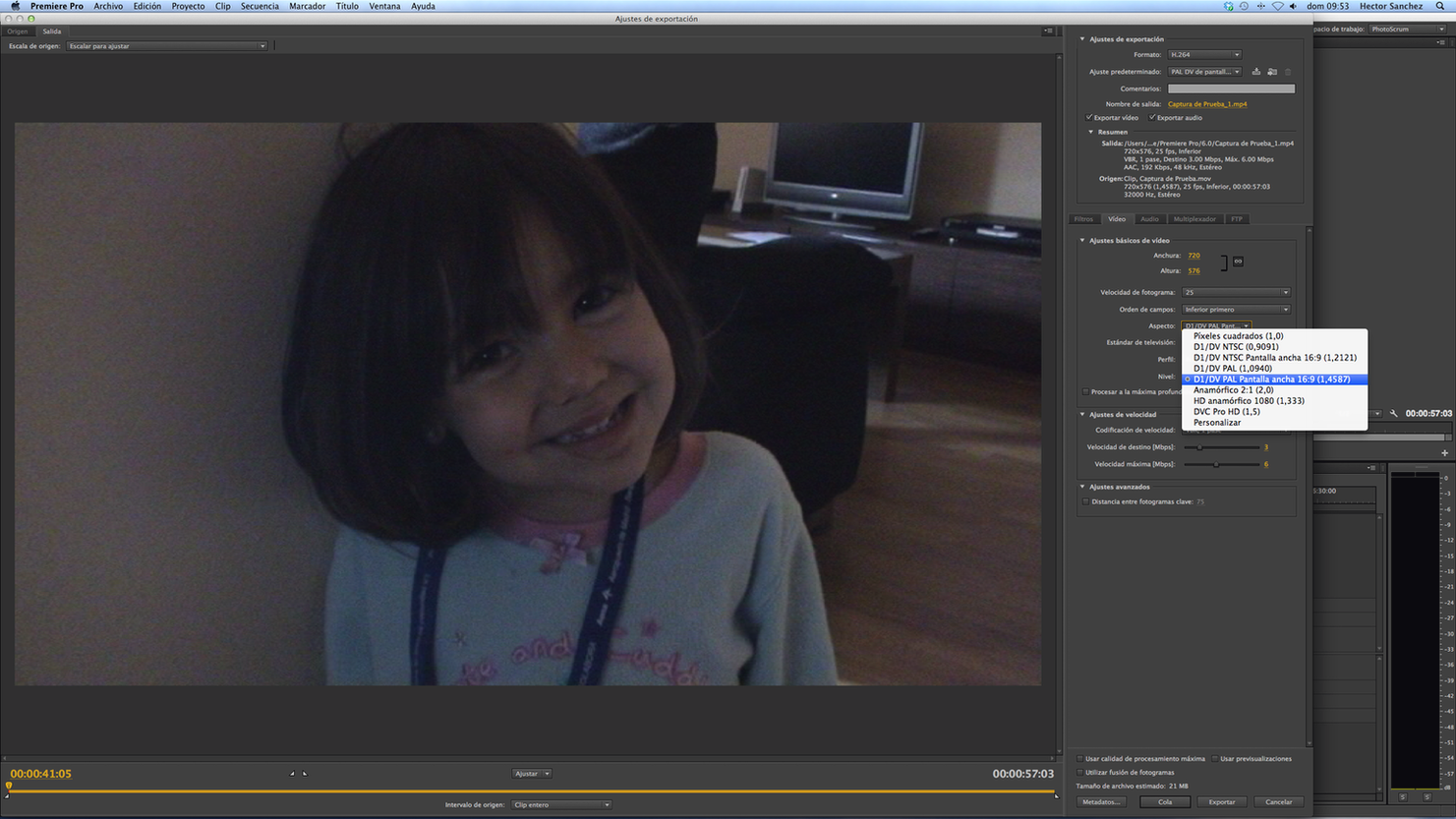Choose Personalizar aspect option
1456x819 pixels.
click(1217, 423)
